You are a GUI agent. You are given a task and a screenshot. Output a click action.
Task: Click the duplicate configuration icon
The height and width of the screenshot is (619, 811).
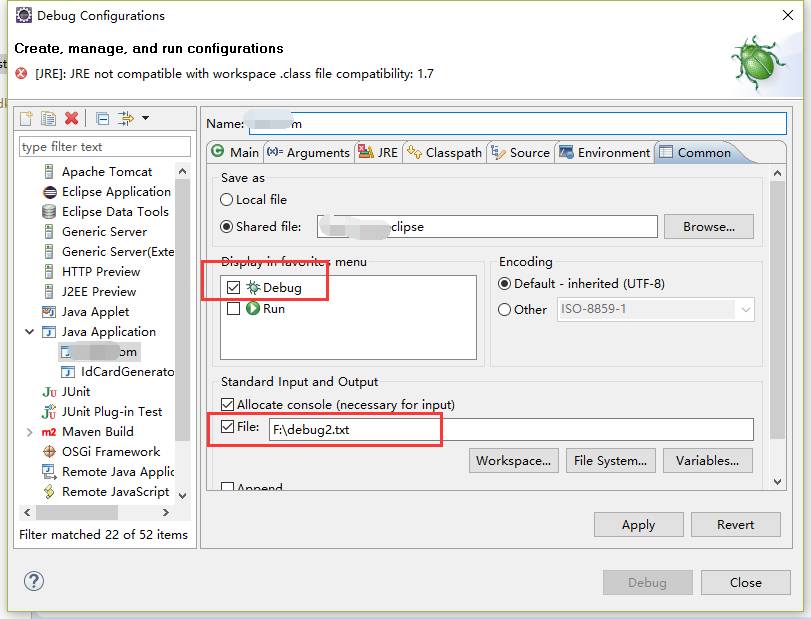48,118
